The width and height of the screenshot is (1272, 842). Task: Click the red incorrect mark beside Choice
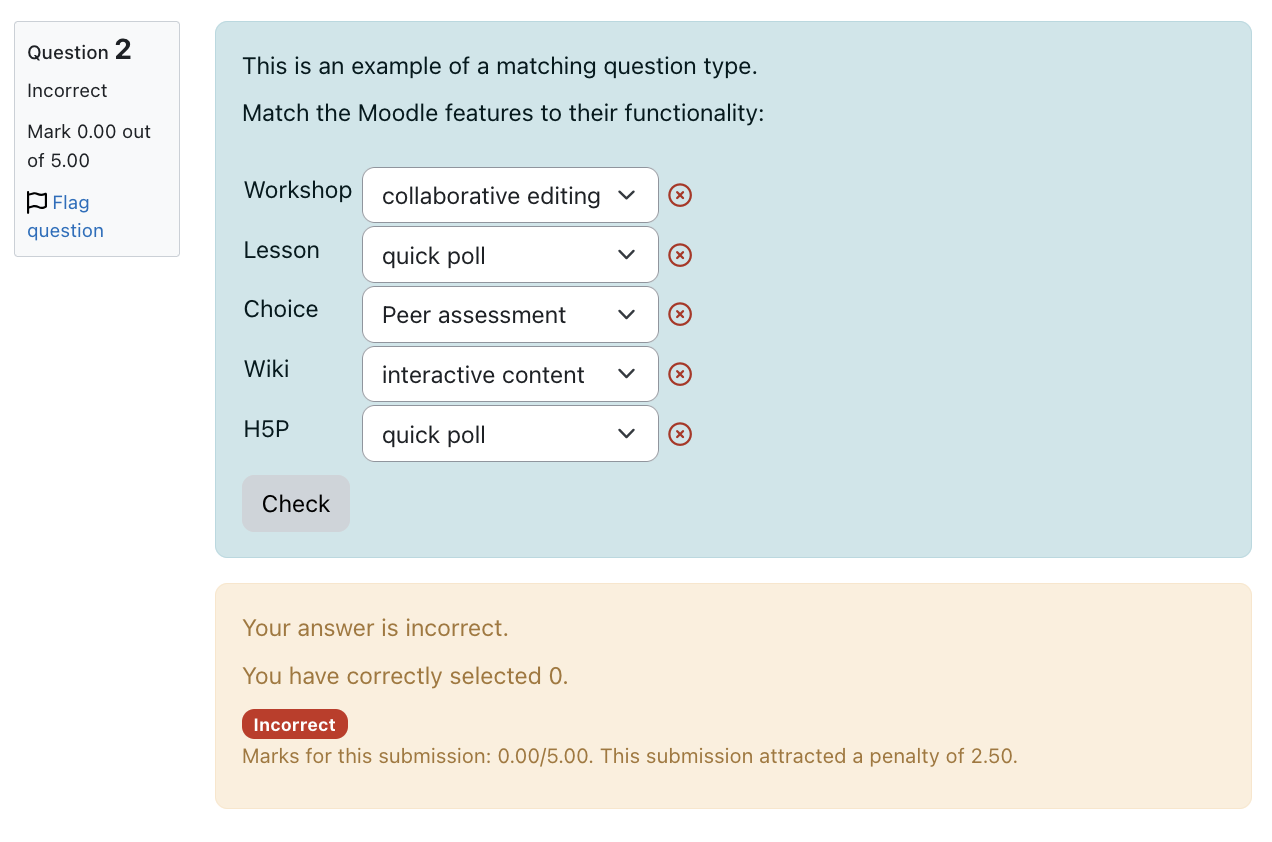680,314
